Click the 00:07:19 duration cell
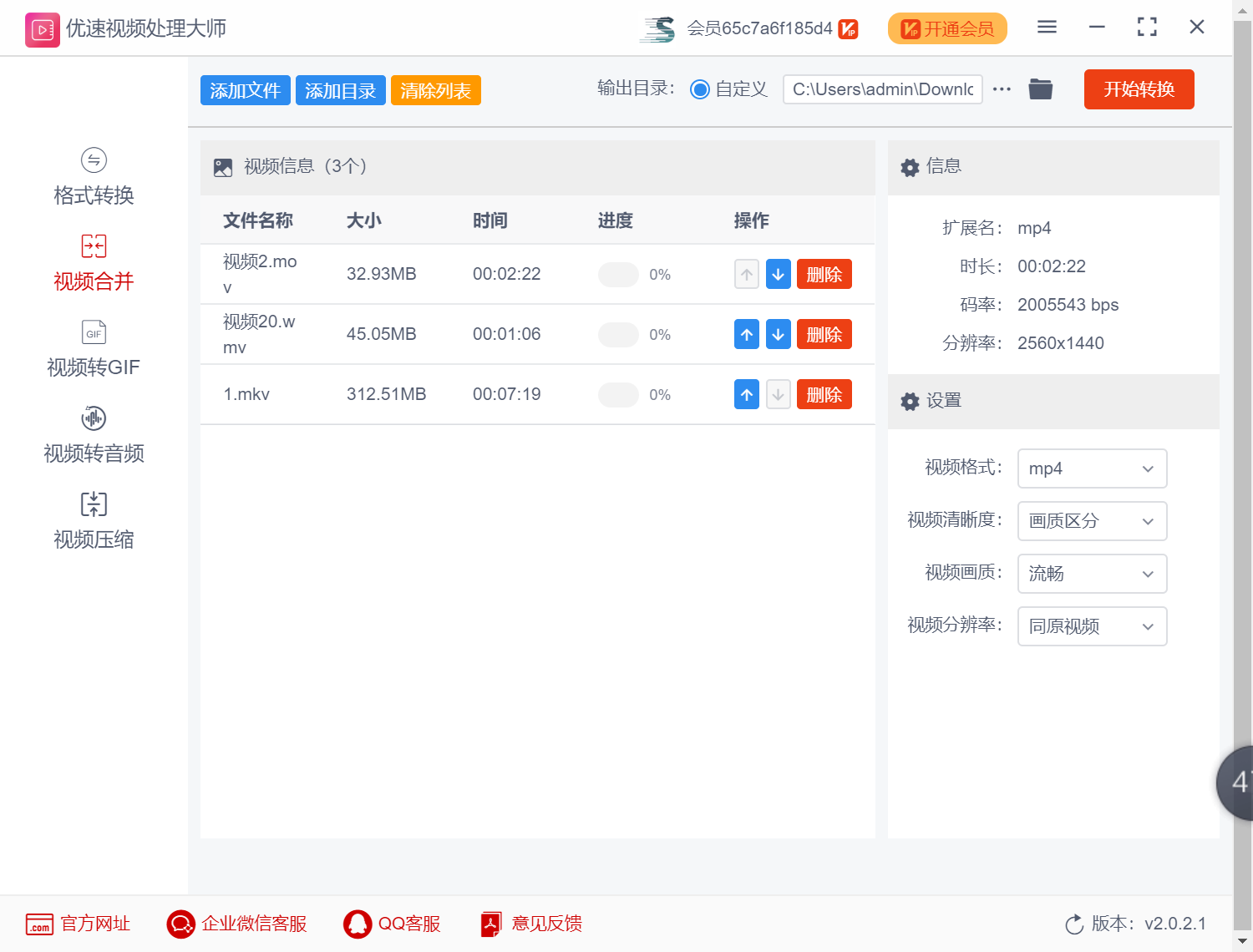This screenshot has width=1253, height=952. pyautogui.click(x=507, y=394)
